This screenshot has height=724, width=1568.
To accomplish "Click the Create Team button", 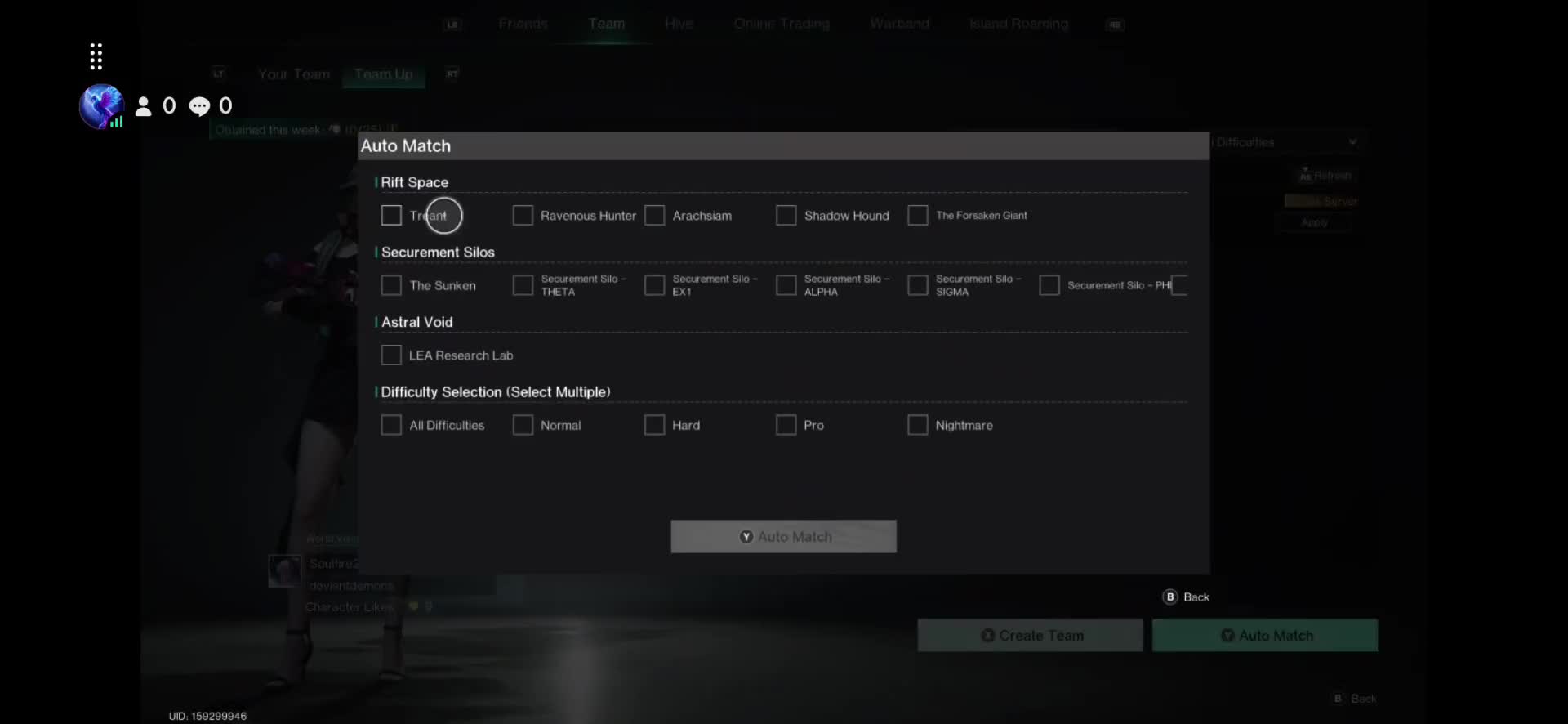I will point(1031,636).
